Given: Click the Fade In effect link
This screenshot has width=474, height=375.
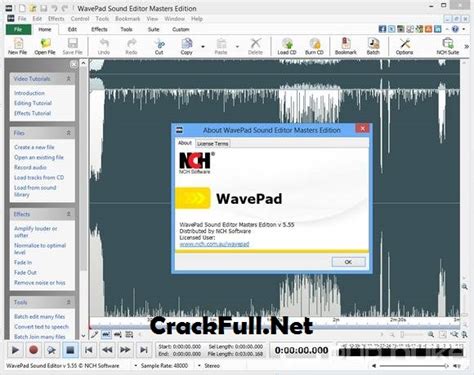Looking at the screenshot, I should 23,262.
